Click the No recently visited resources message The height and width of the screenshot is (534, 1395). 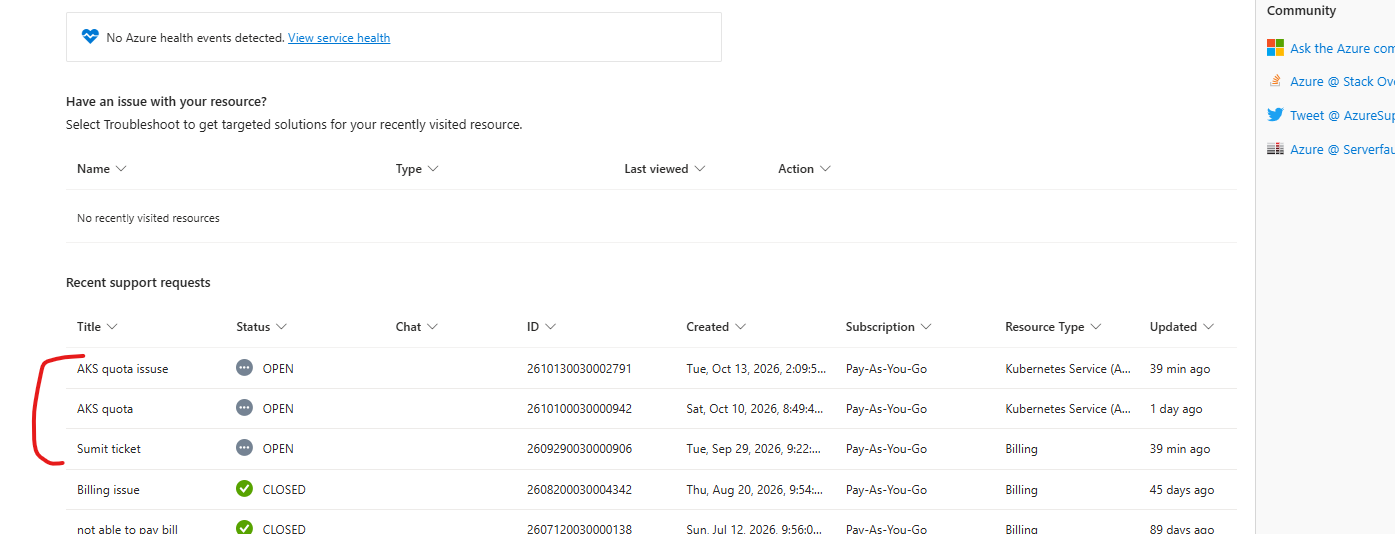(148, 218)
